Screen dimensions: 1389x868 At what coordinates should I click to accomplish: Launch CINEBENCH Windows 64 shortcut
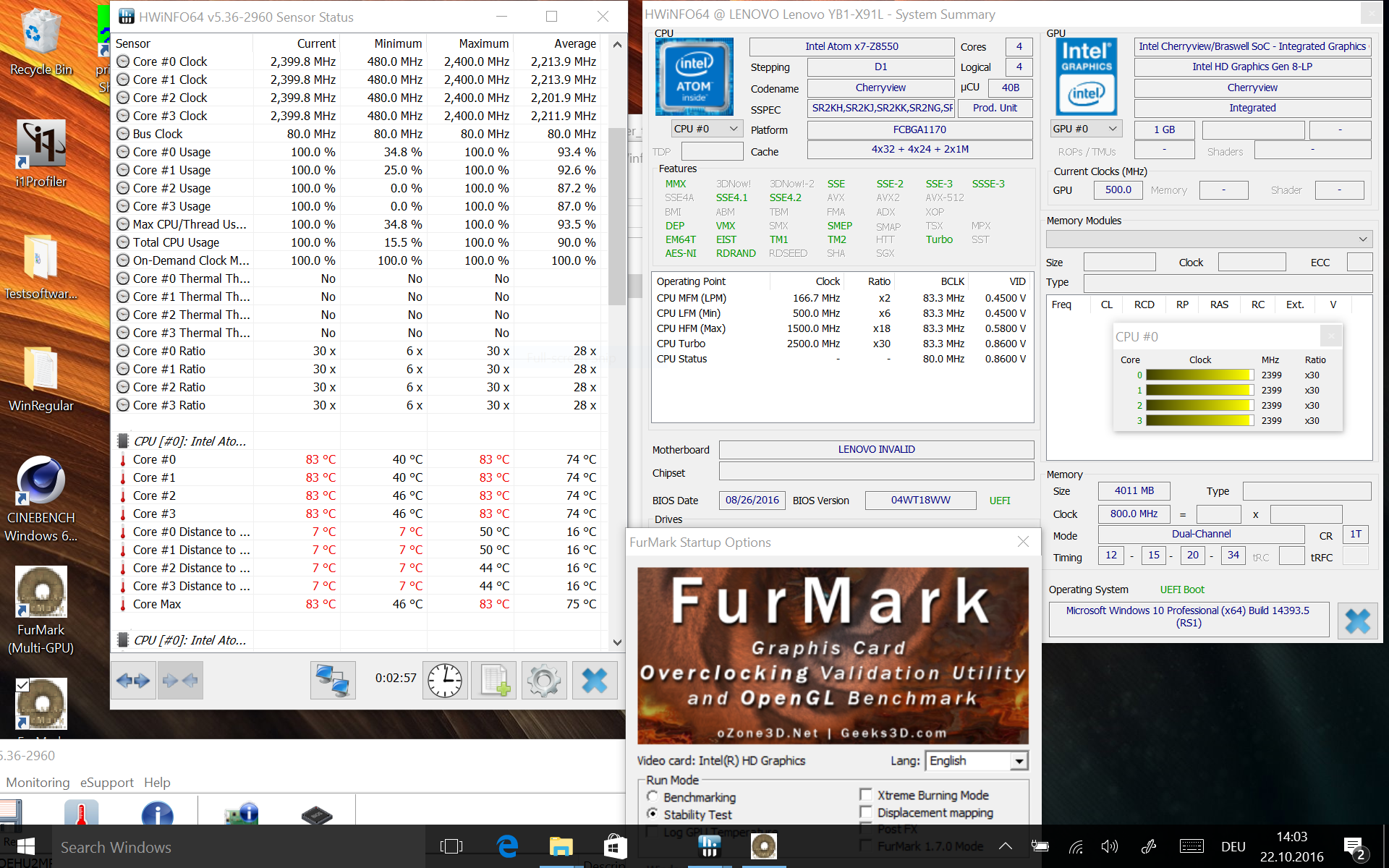(x=41, y=499)
